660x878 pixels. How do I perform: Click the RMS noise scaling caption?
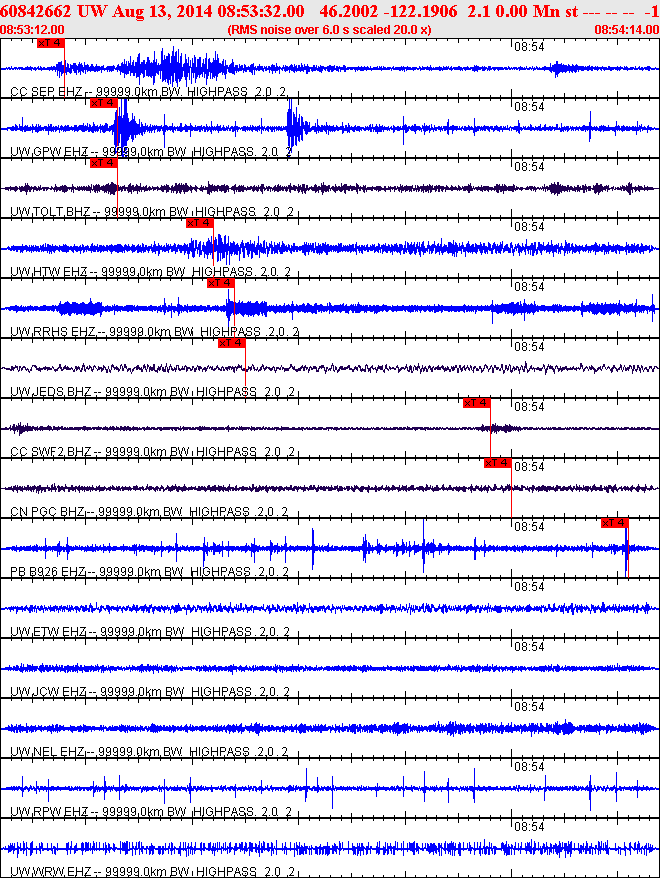[329, 30]
